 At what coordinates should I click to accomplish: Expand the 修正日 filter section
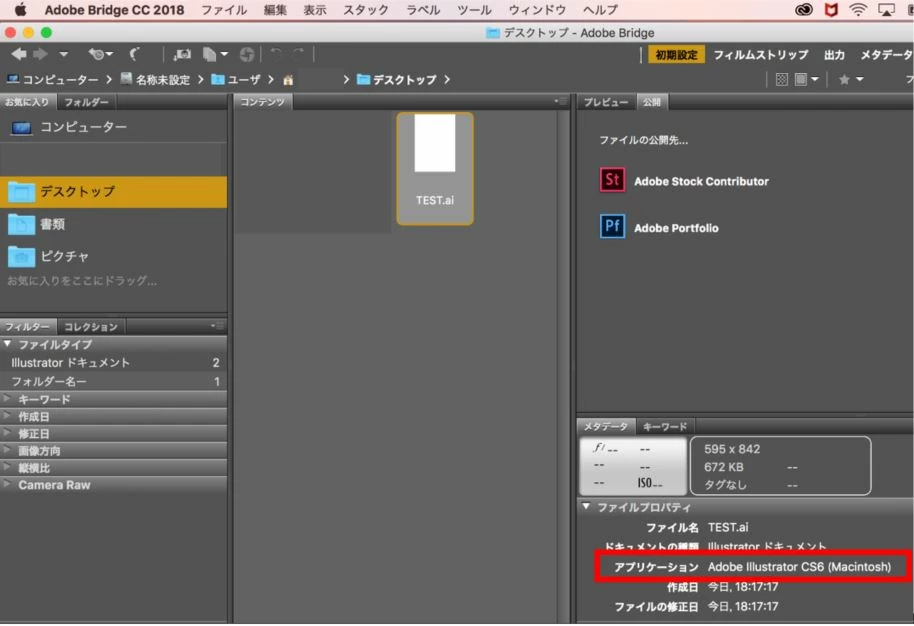click(8, 433)
